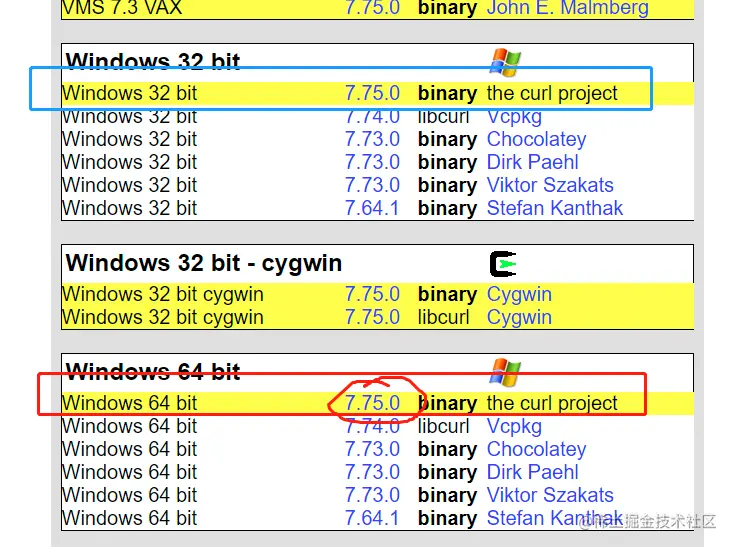
Task: Visit the Vcpkg link in the Windows 32 bit section
Action: (x=514, y=116)
